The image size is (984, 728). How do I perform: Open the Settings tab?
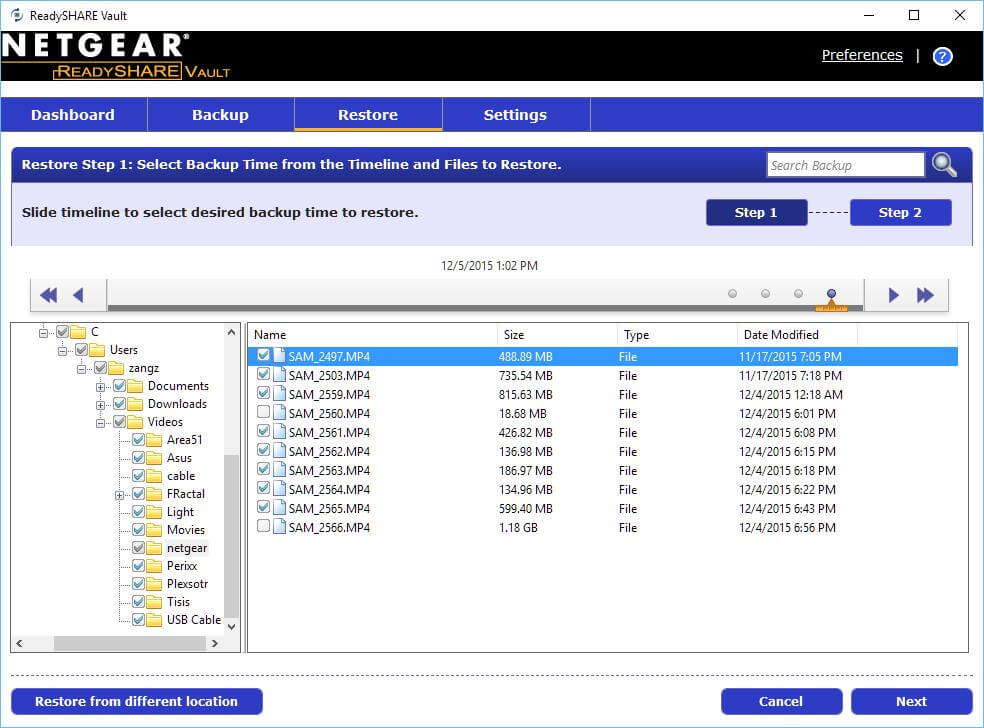[515, 115]
